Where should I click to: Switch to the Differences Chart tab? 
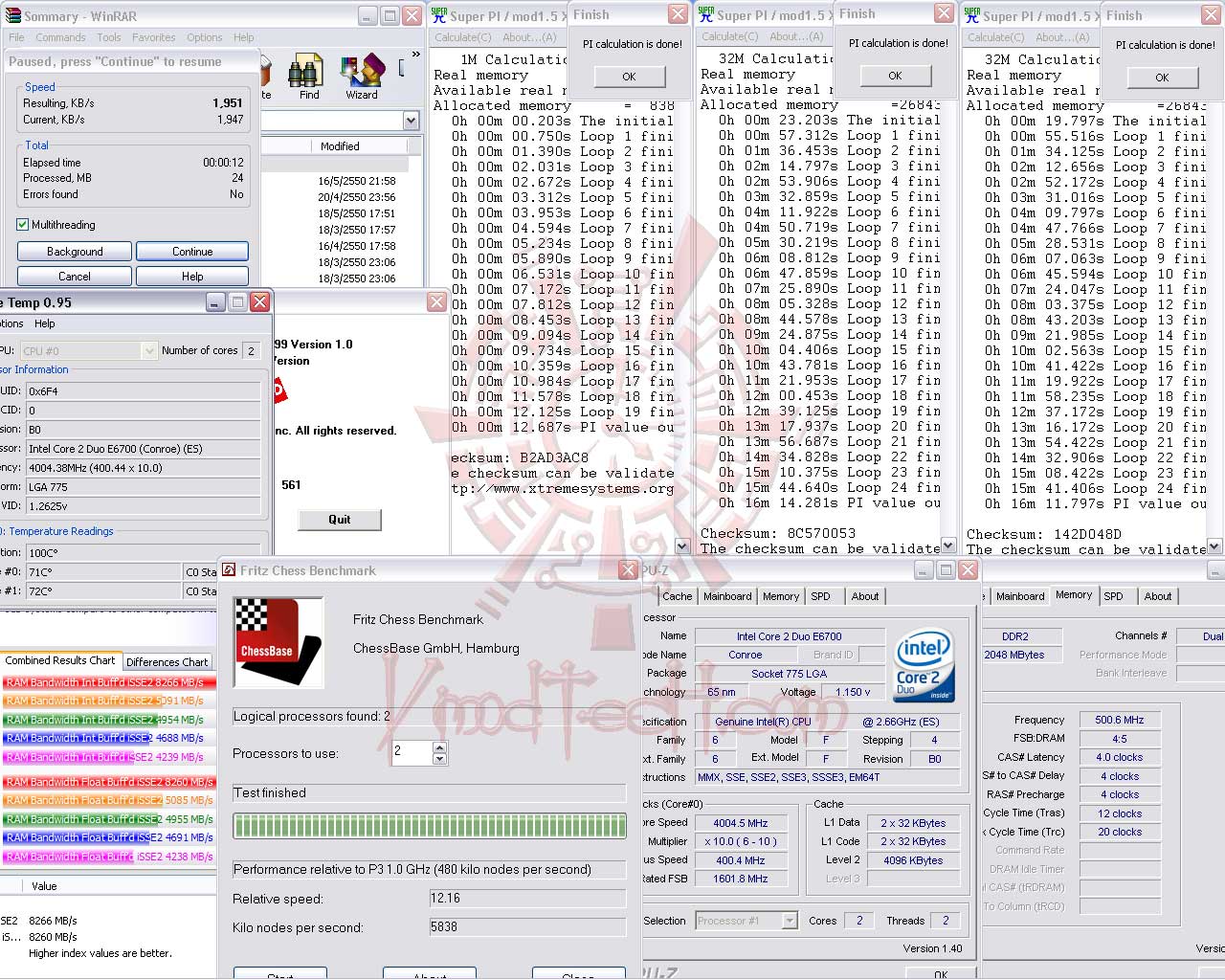click(167, 662)
